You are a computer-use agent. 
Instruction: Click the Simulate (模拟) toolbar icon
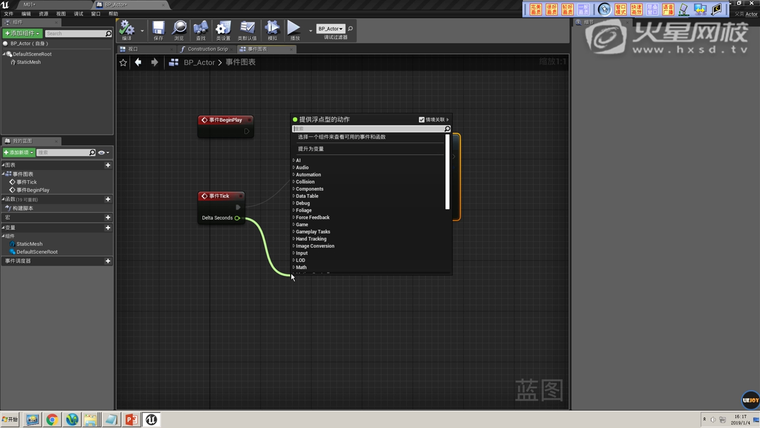tap(272, 28)
